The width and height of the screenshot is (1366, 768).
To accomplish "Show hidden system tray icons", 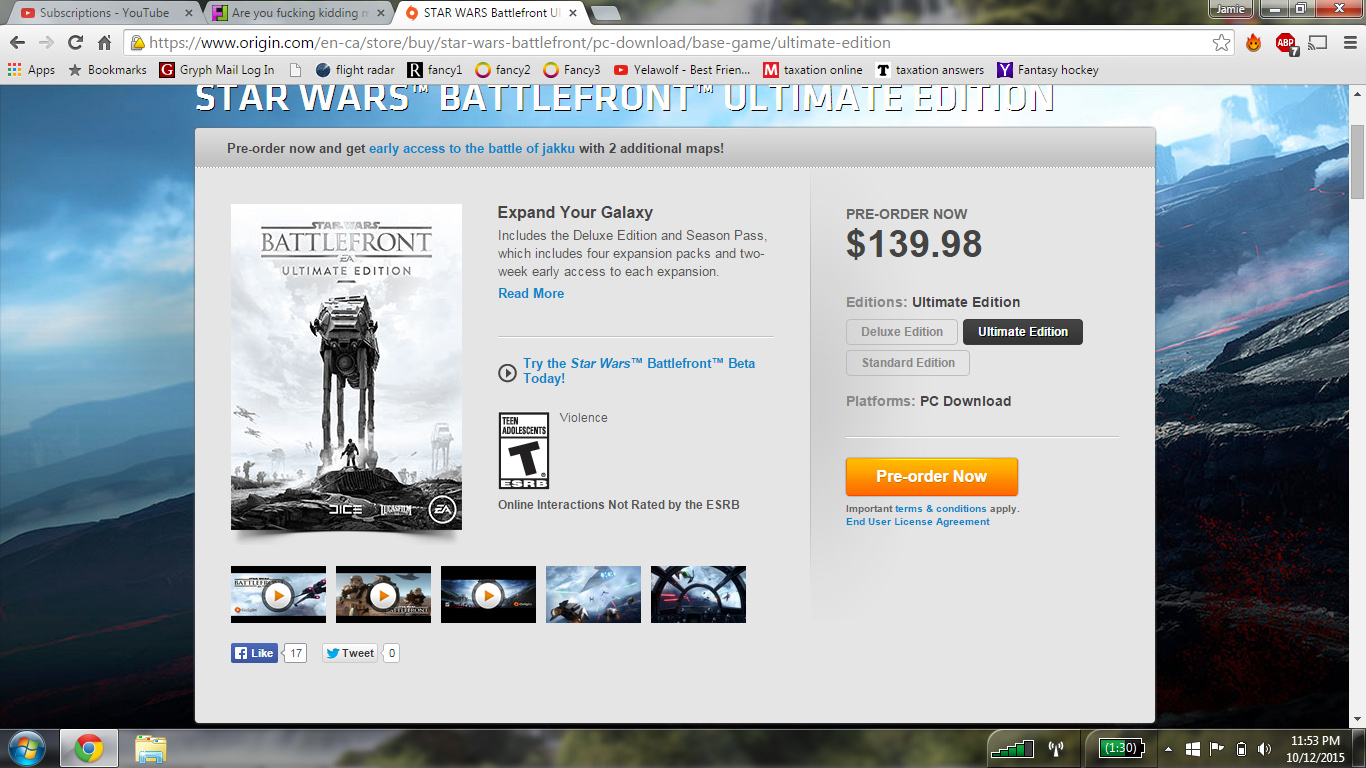I will pos(1168,748).
